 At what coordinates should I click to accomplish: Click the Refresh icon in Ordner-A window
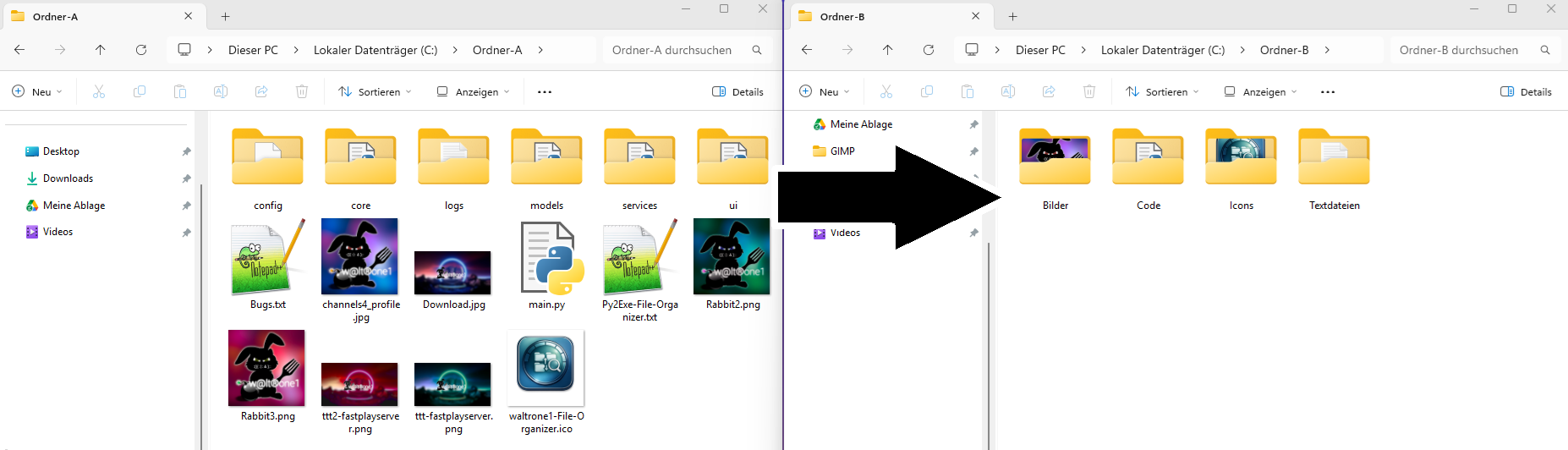(141, 50)
